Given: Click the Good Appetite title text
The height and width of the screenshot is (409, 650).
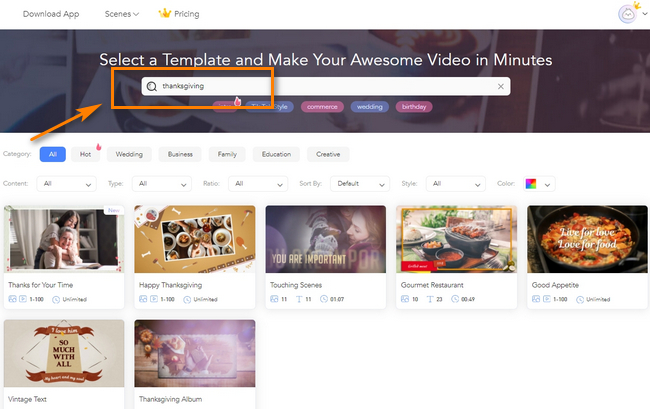Looking at the screenshot, I should point(555,285).
